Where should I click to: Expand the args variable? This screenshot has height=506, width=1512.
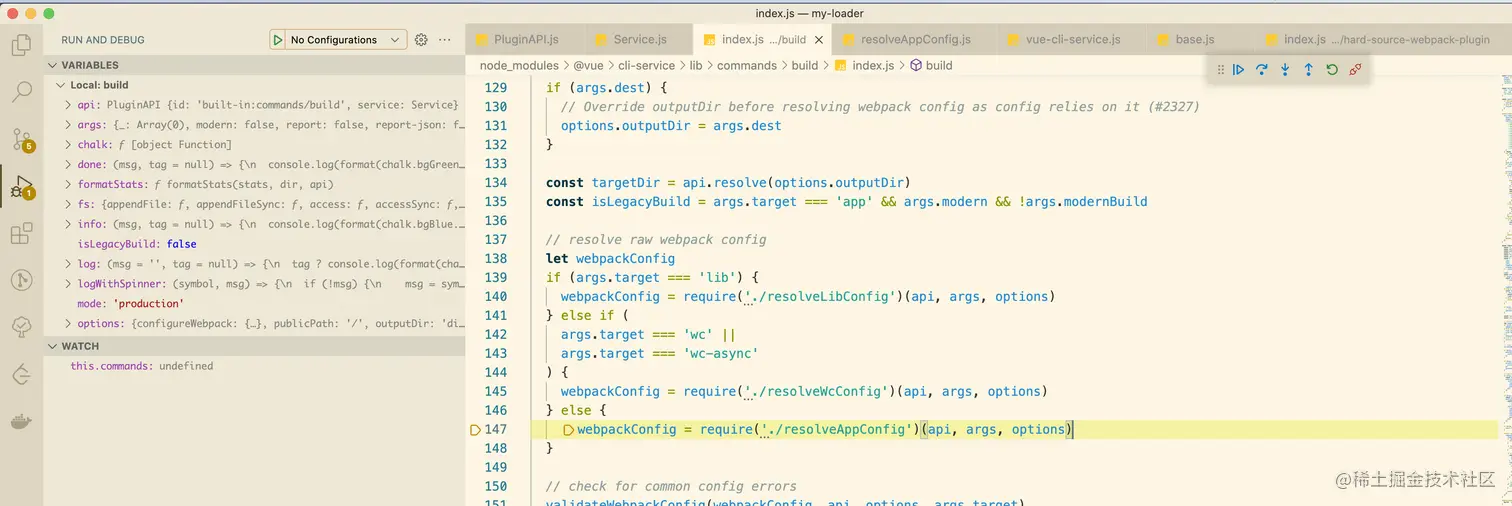68,125
